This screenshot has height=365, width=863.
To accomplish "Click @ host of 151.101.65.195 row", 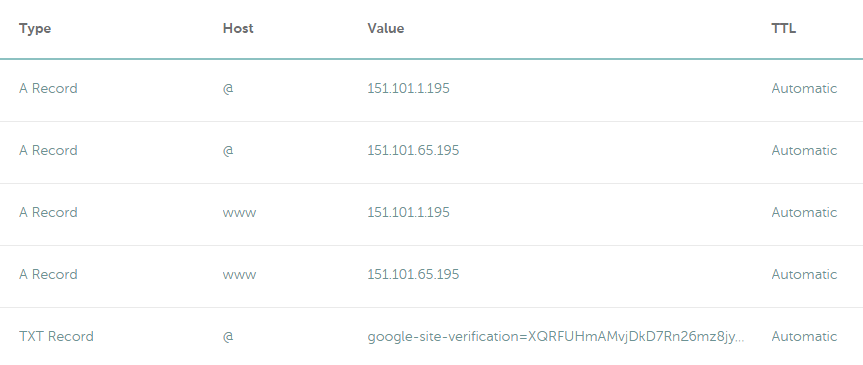I will tap(228, 150).
